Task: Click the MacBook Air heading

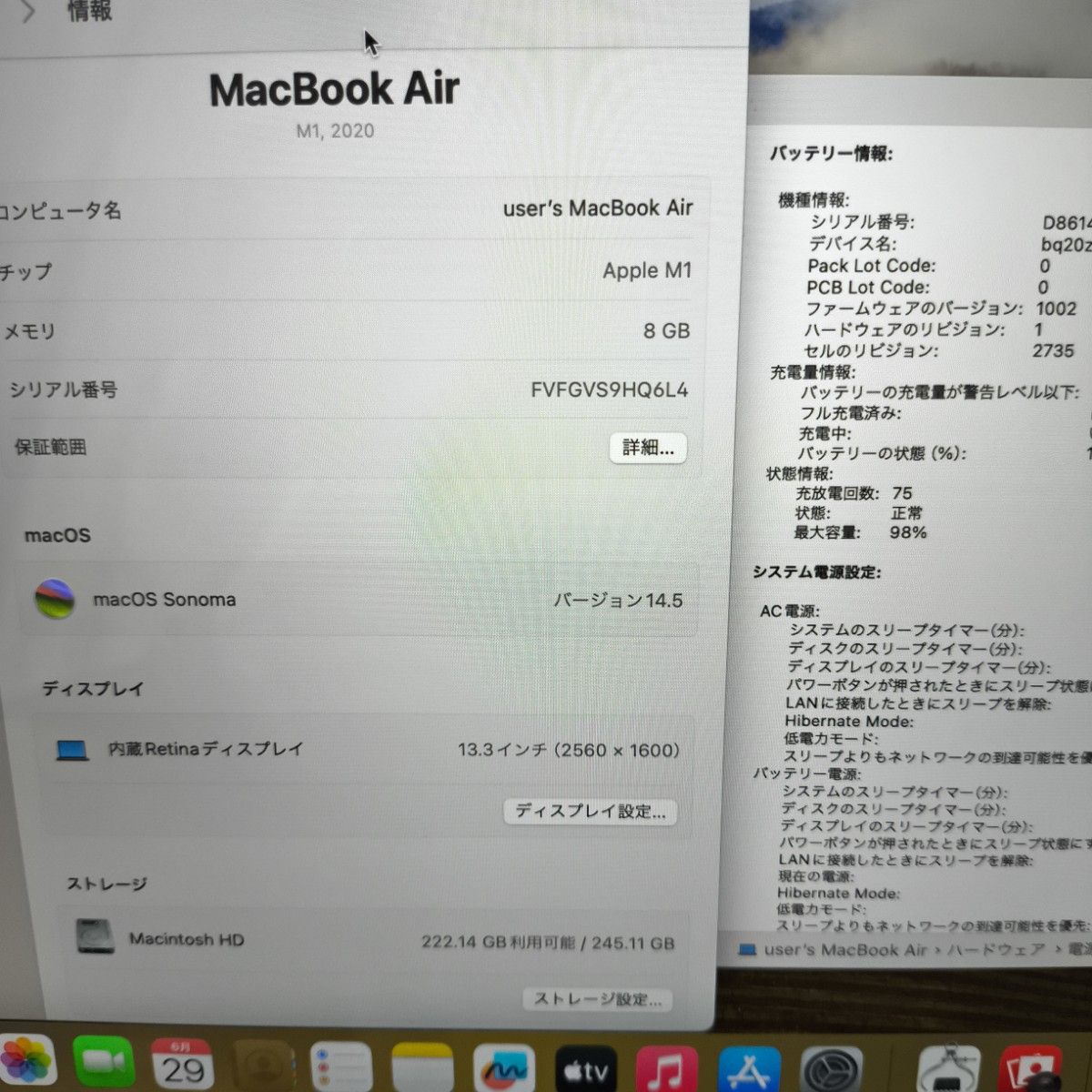Action: click(334, 89)
